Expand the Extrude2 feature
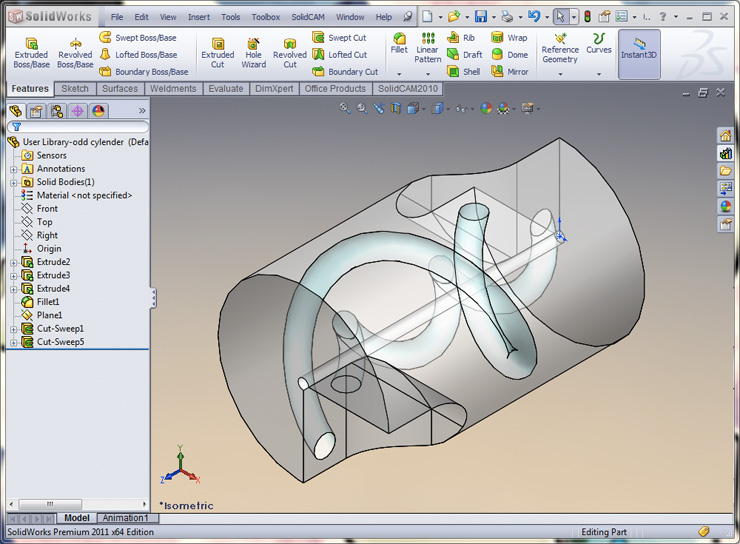The height and width of the screenshot is (544, 740). coord(14,262)
